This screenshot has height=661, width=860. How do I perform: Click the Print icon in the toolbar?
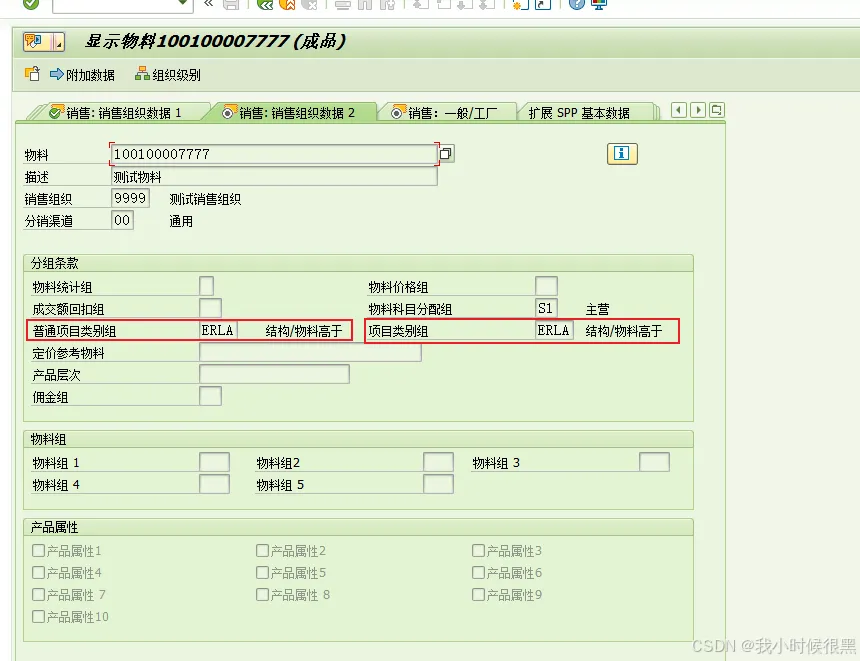[x=341, y=6]
